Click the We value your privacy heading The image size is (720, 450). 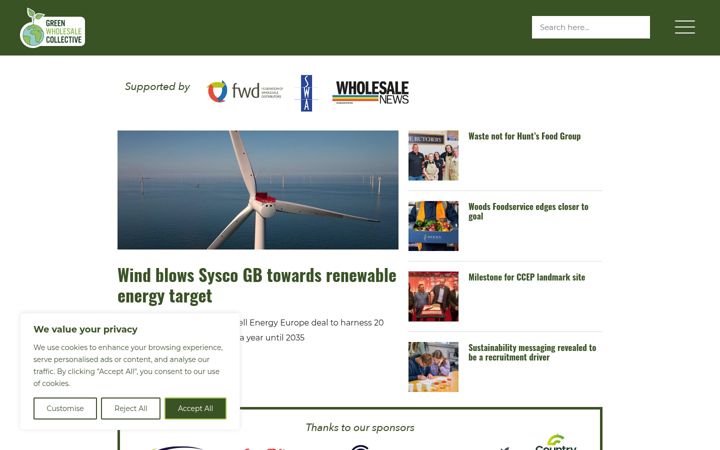coord(85,329)
